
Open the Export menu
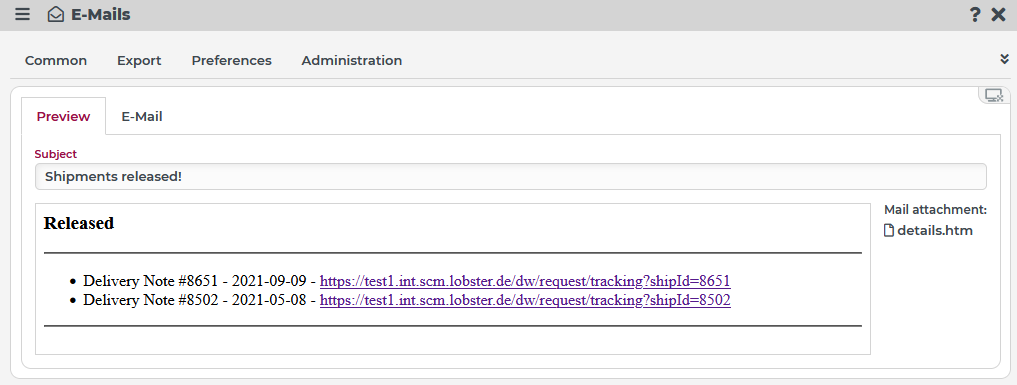point(139,60)
